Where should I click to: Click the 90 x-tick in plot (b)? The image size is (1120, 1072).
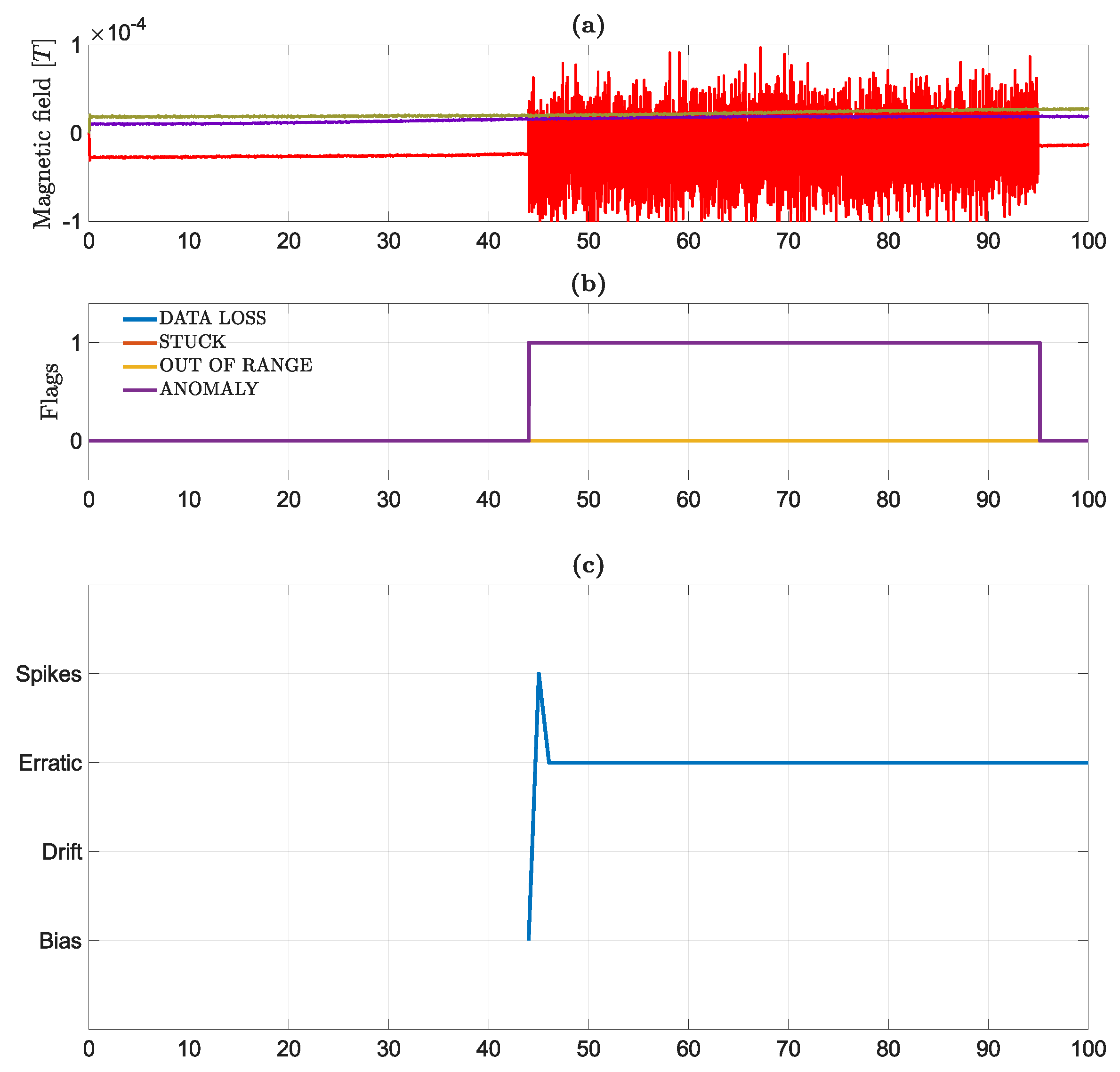pyautogui.click(x=988, y=500)
